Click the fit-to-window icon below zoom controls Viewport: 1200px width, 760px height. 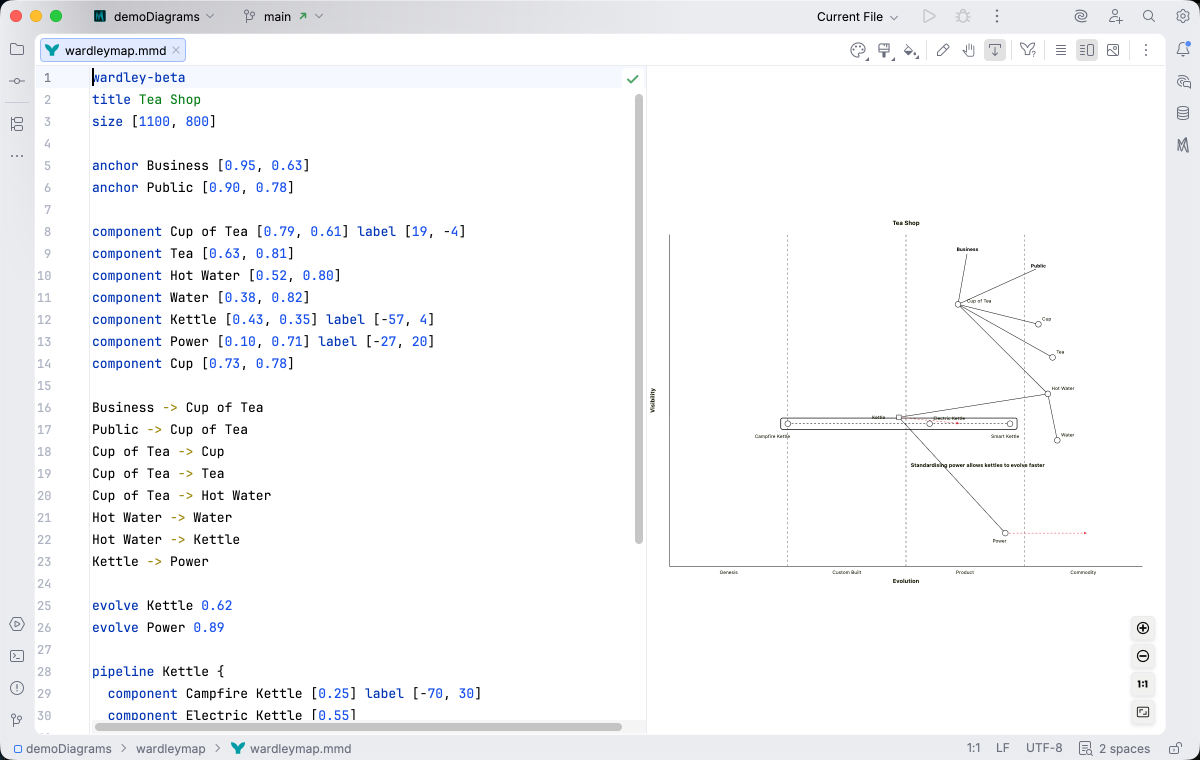(x=1142, y=713)
